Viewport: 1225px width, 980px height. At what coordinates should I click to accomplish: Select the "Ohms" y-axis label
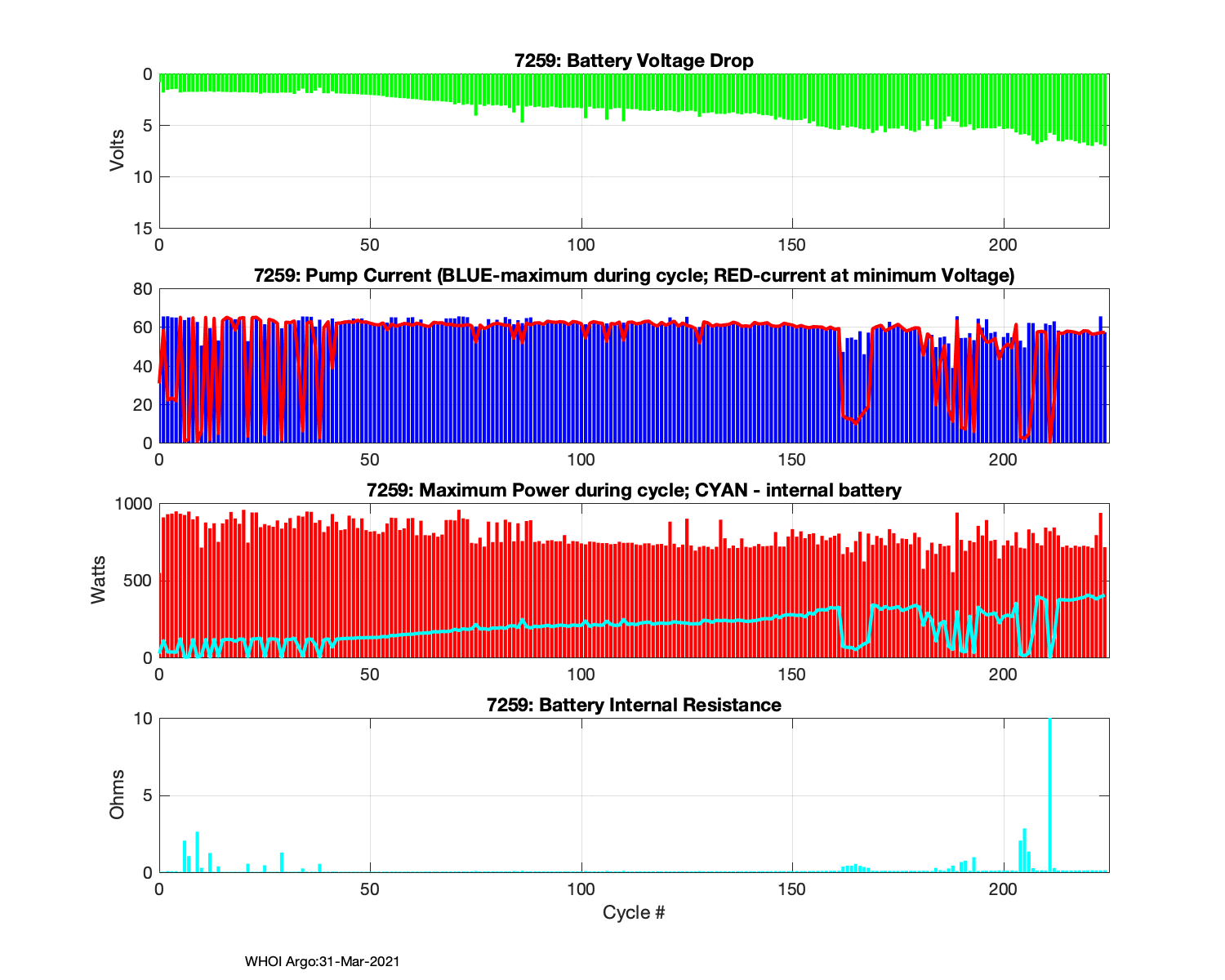(x=118, y=795)
